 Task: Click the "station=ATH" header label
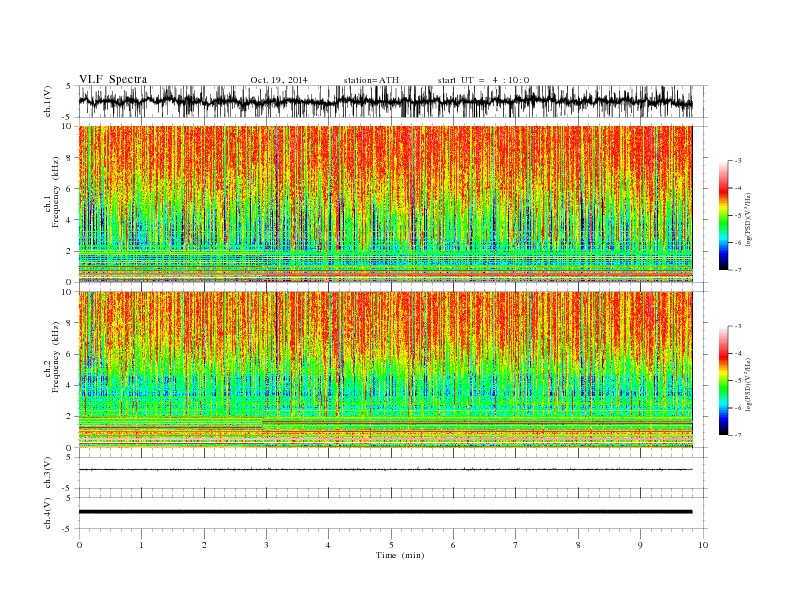(371, 80)
